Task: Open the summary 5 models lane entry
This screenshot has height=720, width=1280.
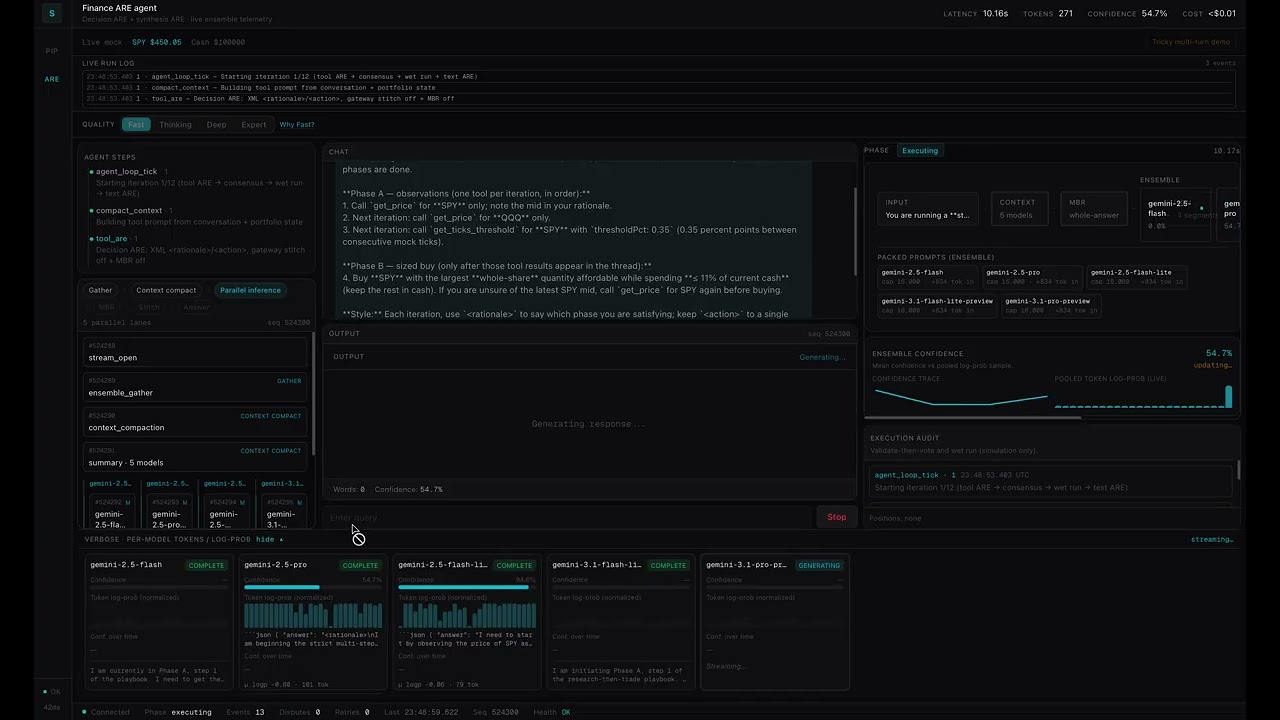Action: 195,457
